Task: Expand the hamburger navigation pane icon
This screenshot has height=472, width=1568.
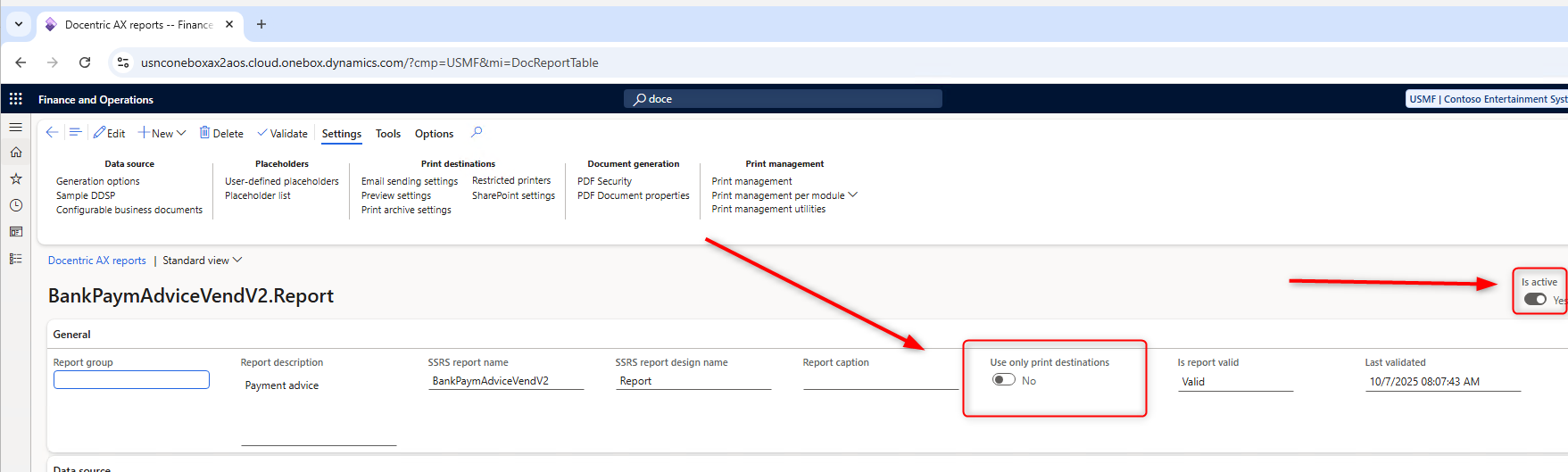Action: point(16,128)
